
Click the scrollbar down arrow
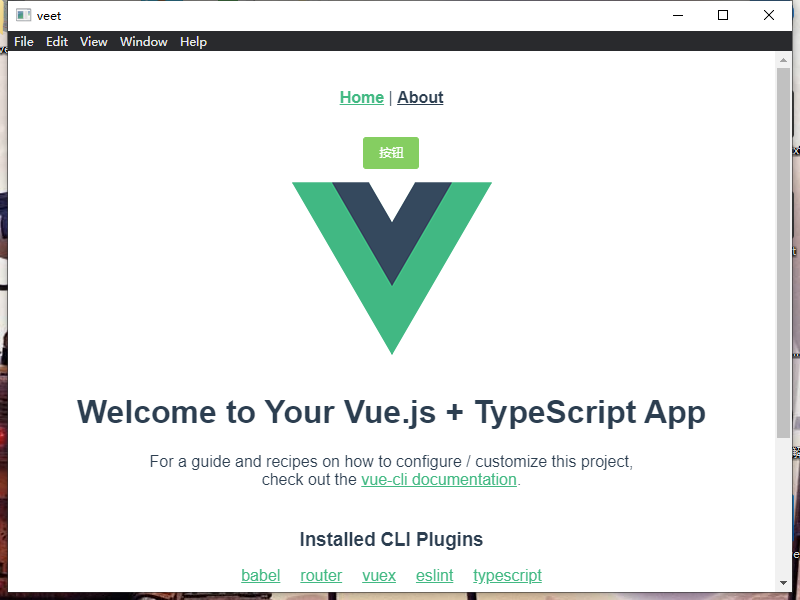[783, 582]
